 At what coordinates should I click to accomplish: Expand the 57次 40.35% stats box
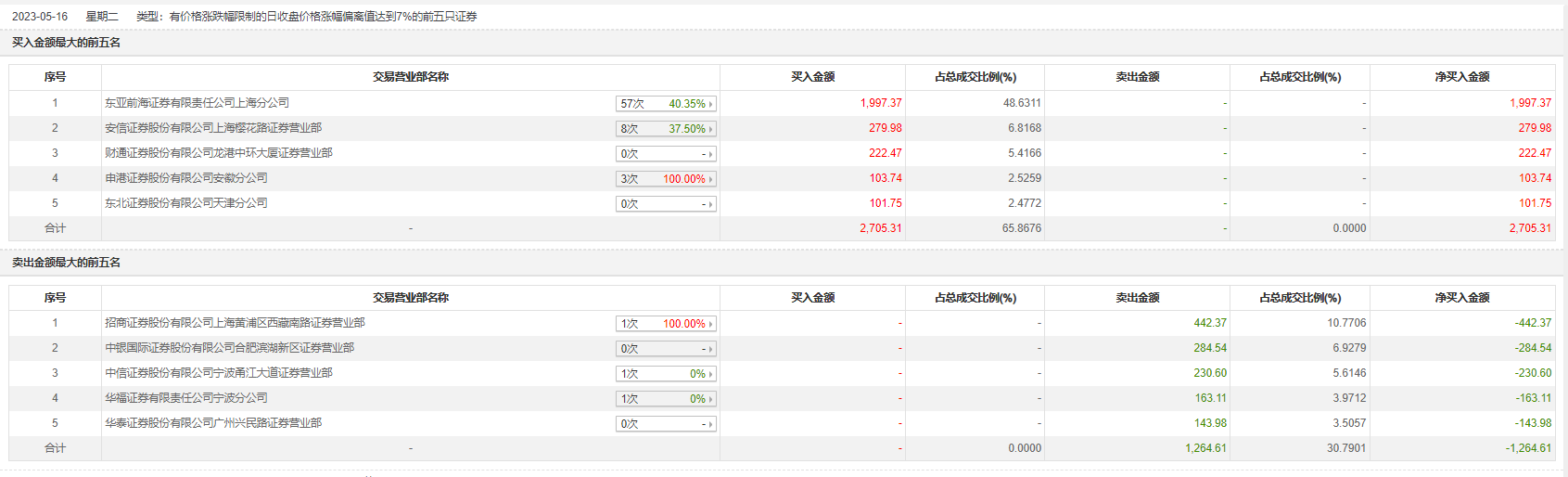(x=666, y=104)
